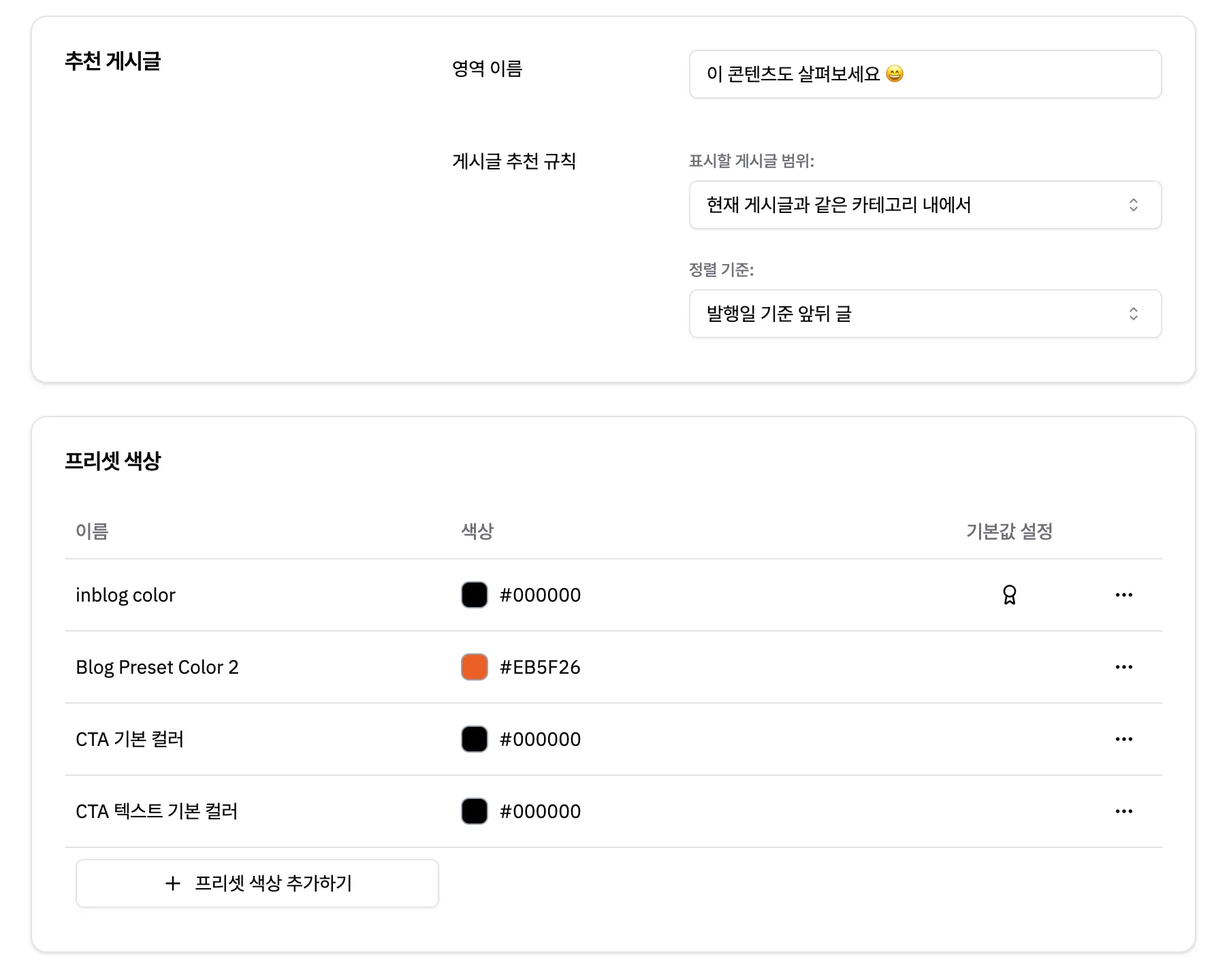Click the 영역 이름 text input field

point(925,74)
